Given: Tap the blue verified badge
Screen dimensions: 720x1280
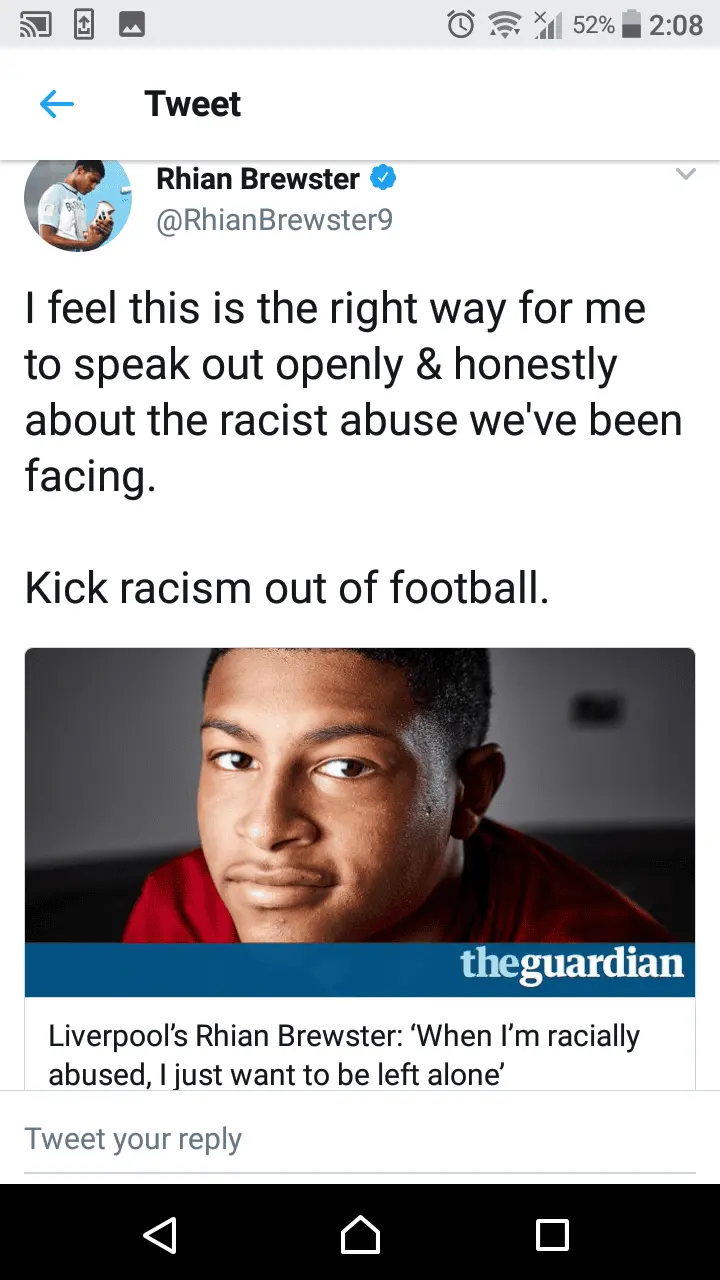Looking at the screenshot, I should [384, 179].
